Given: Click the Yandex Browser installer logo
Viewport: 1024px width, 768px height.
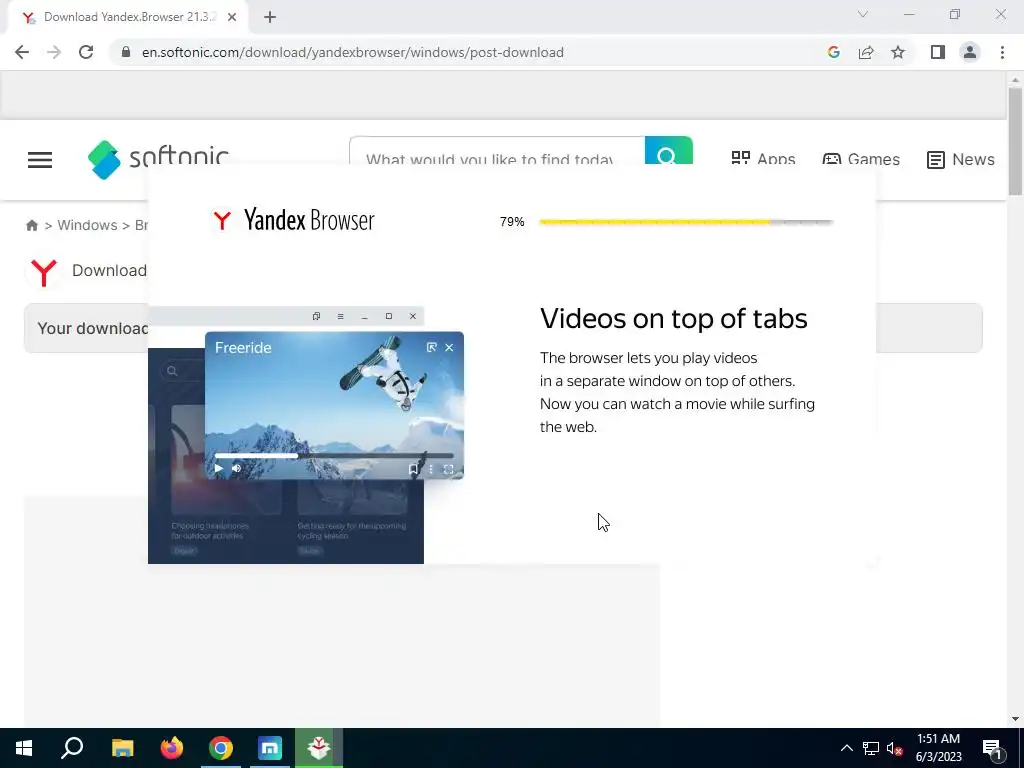Looking at the screenshot, I should click(292, 220).
